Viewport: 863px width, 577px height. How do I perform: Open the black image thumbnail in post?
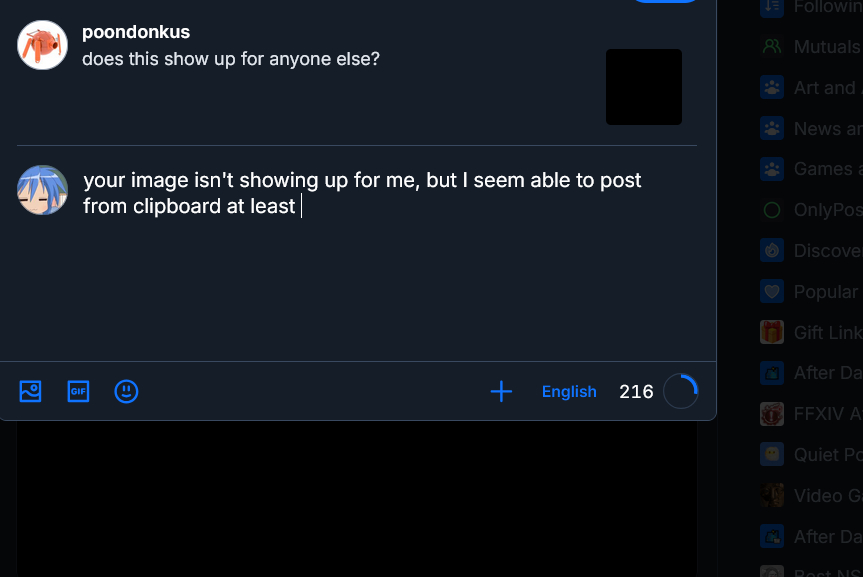644,87
